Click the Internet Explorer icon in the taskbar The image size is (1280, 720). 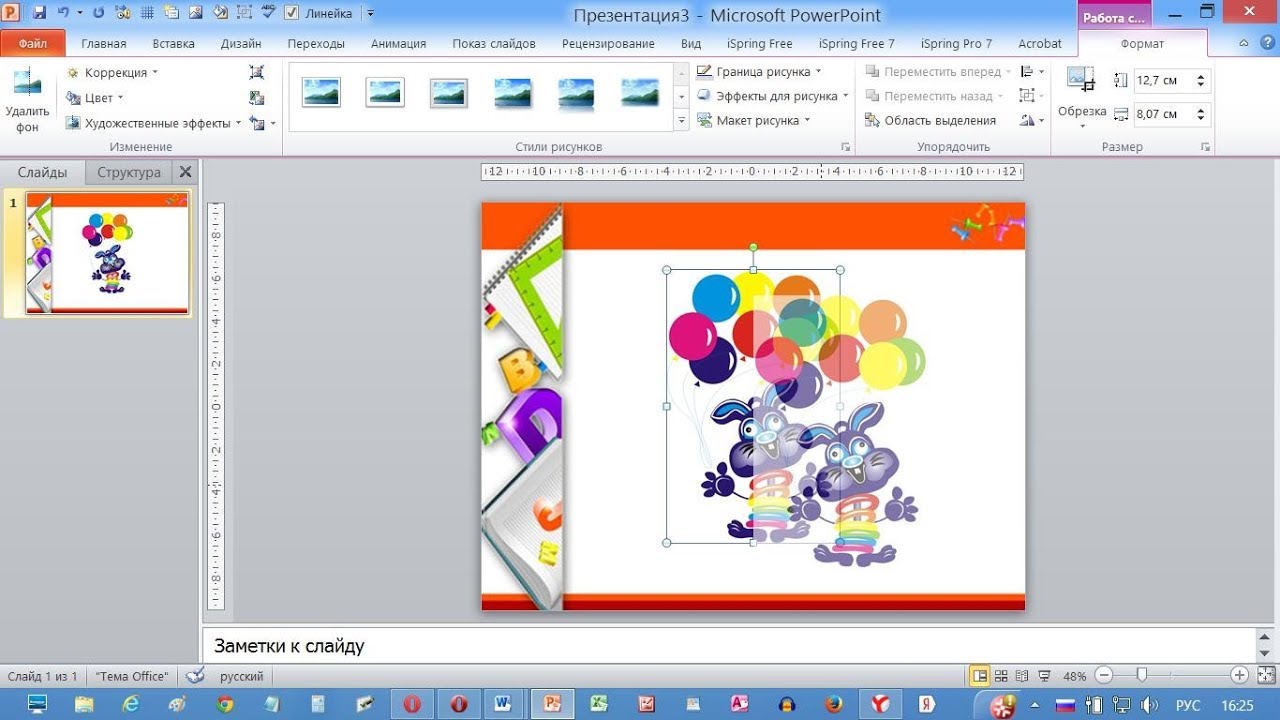click(x=131, y=703)
